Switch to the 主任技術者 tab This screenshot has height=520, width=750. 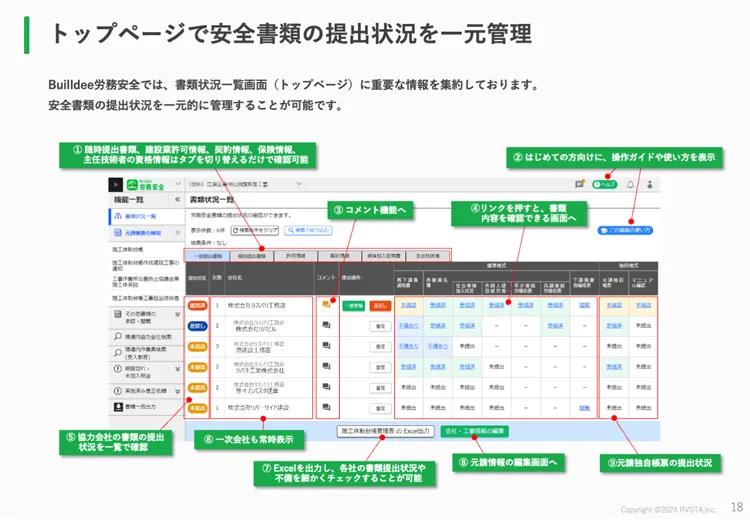point(428,256)
